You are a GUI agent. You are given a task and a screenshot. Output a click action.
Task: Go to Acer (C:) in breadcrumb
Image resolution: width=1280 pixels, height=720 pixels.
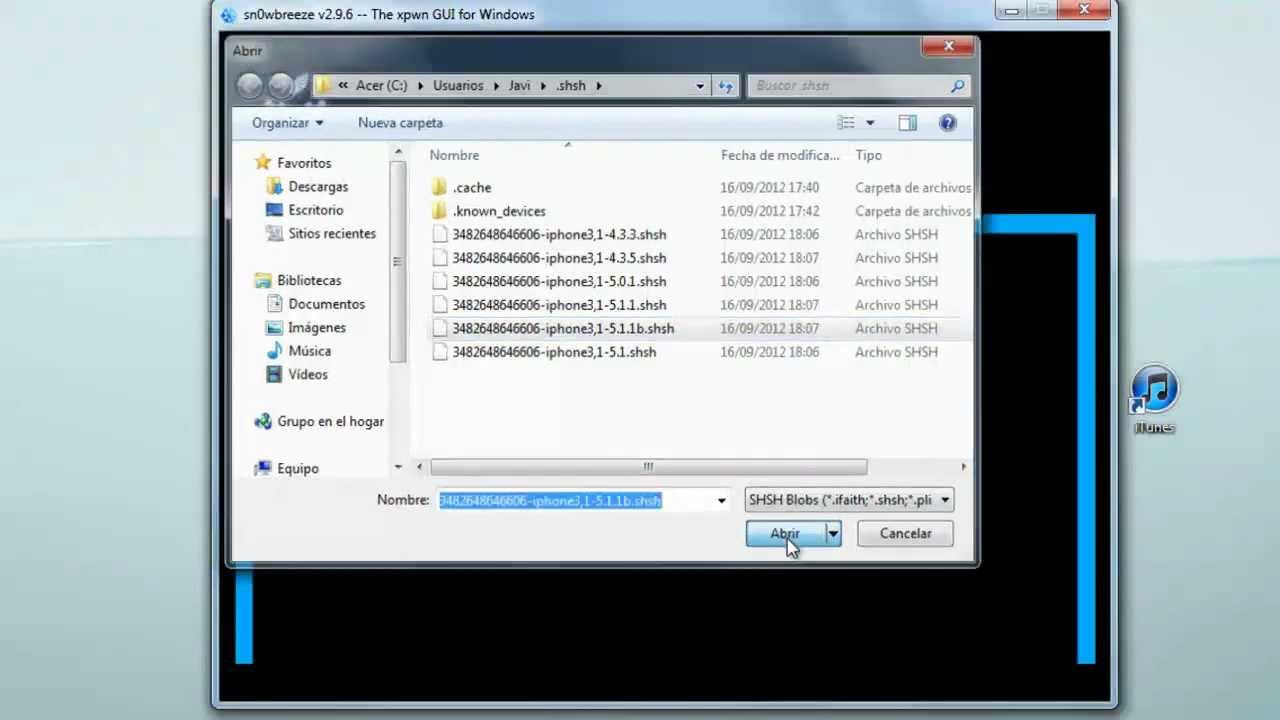pos(382,86)
